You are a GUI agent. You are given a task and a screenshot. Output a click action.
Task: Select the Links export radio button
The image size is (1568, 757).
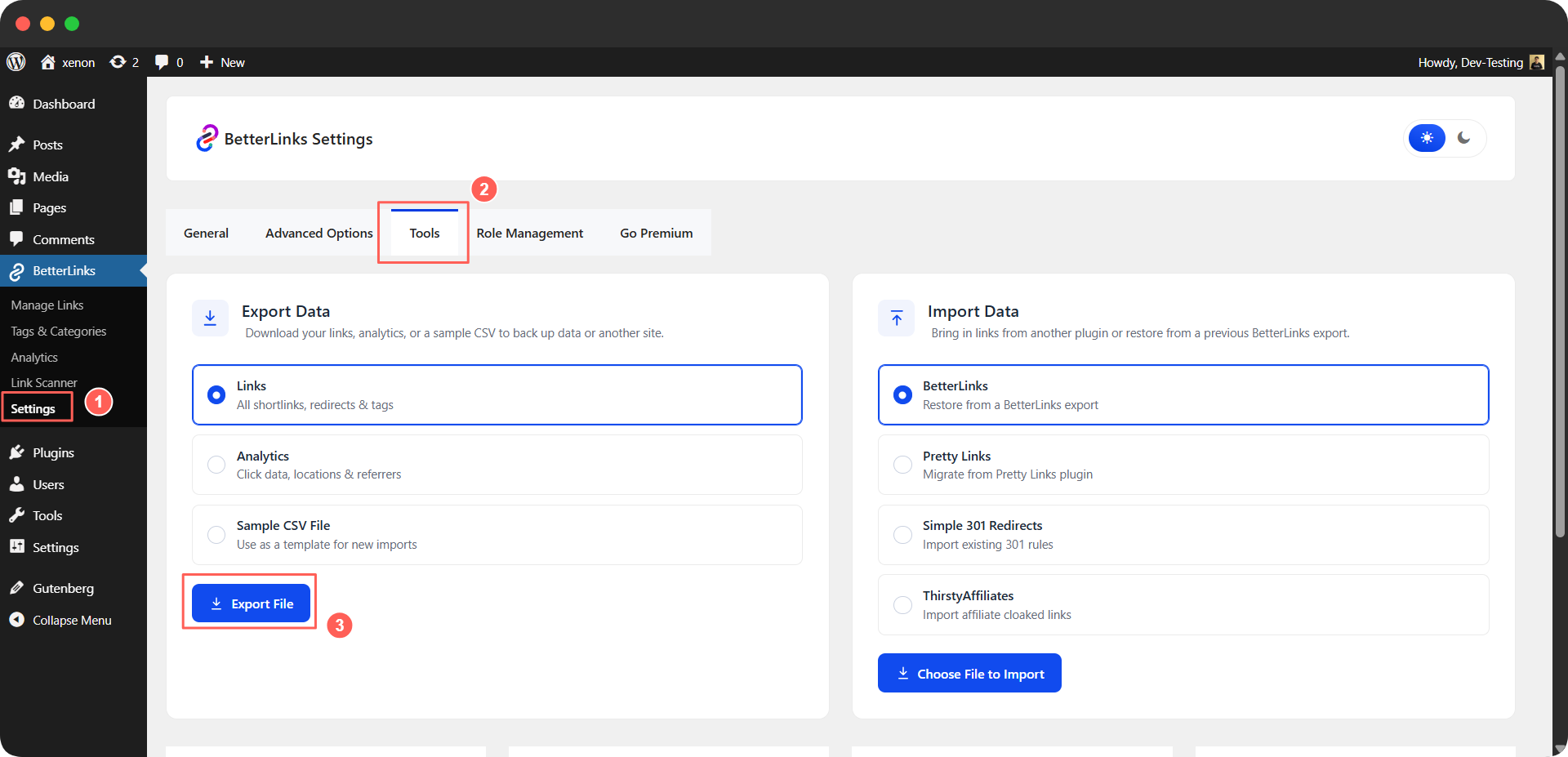216,394
